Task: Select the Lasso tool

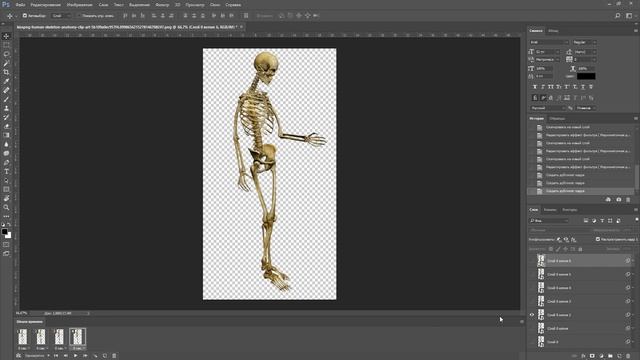Action: point(6,54)
